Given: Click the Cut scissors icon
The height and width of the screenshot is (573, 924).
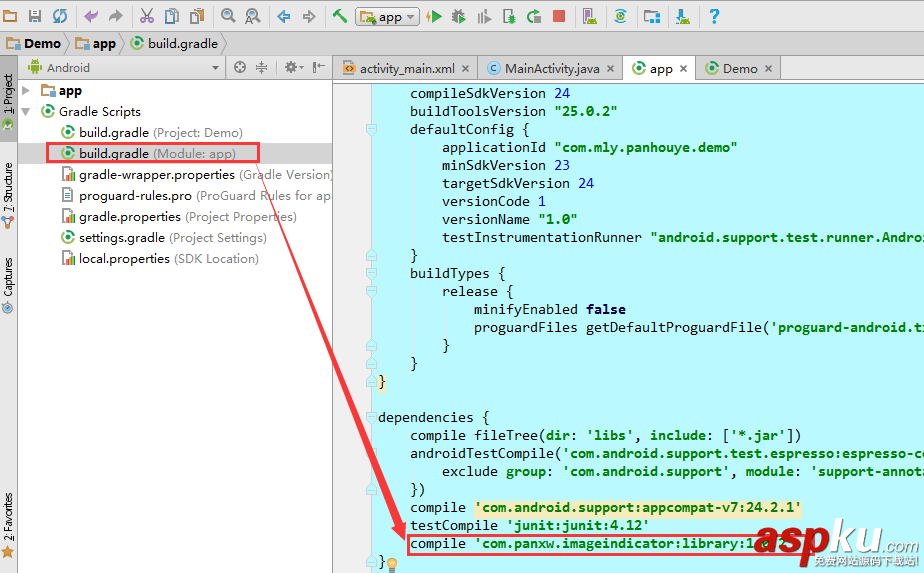Looking at the screenshot, I should 146,16.
